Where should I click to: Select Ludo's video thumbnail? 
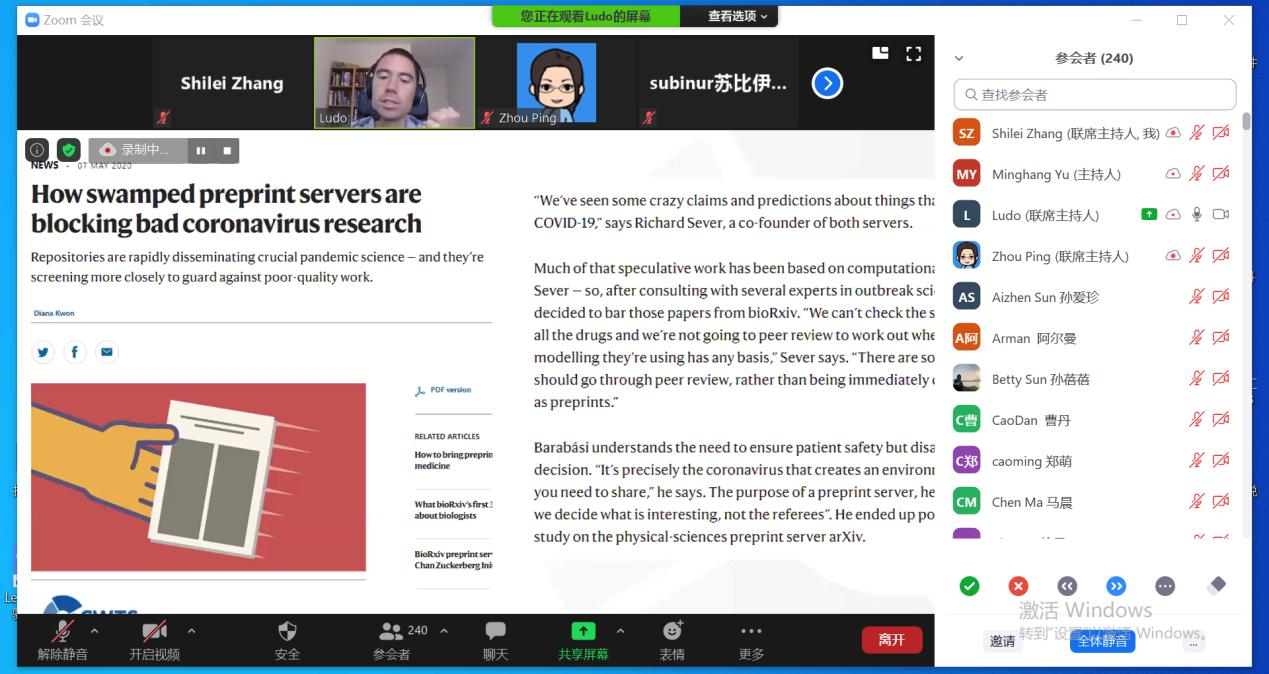(394, 83)
